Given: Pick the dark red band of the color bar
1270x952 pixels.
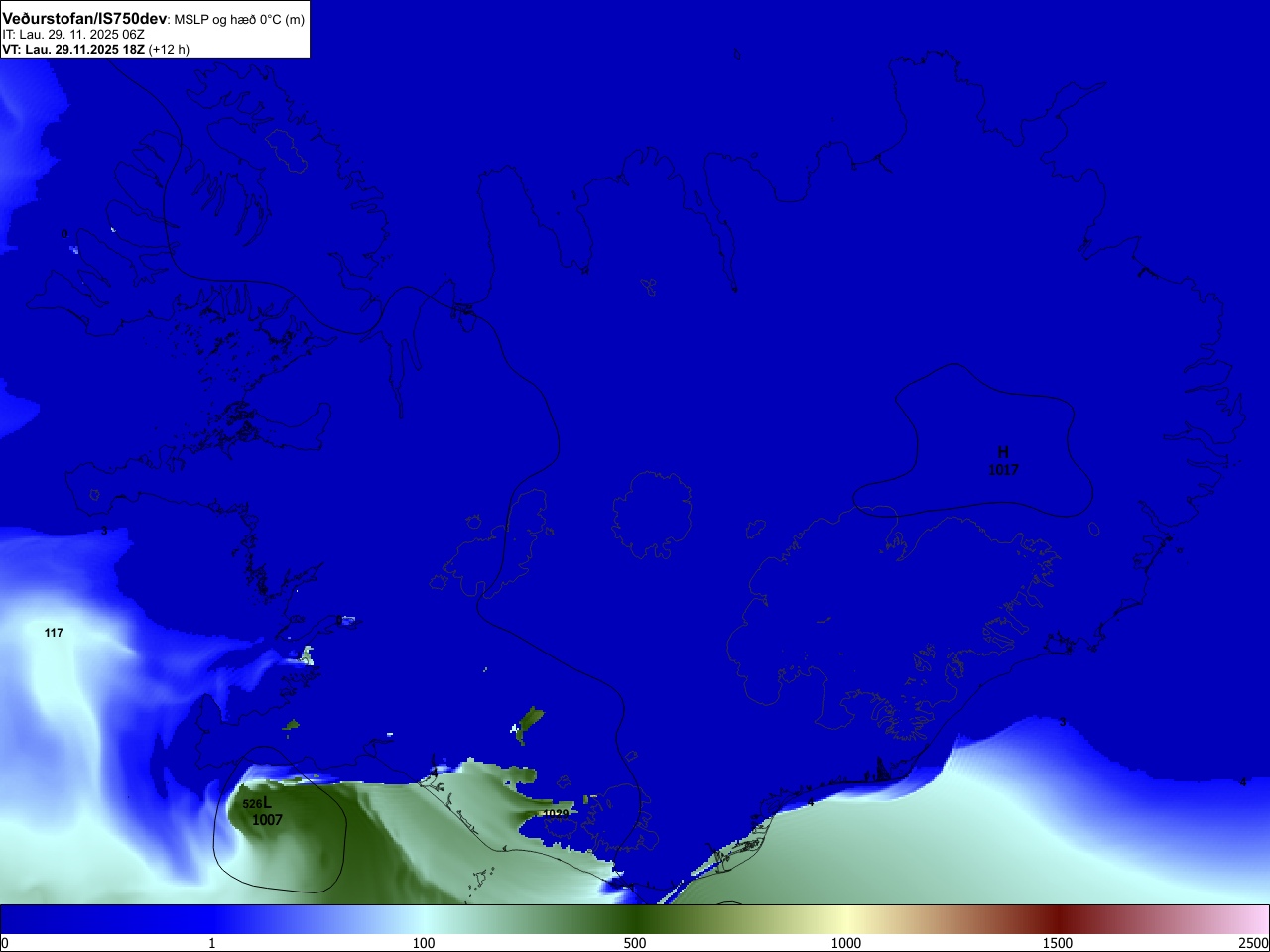Looking at the screenshot, I should pos(1058,919).
